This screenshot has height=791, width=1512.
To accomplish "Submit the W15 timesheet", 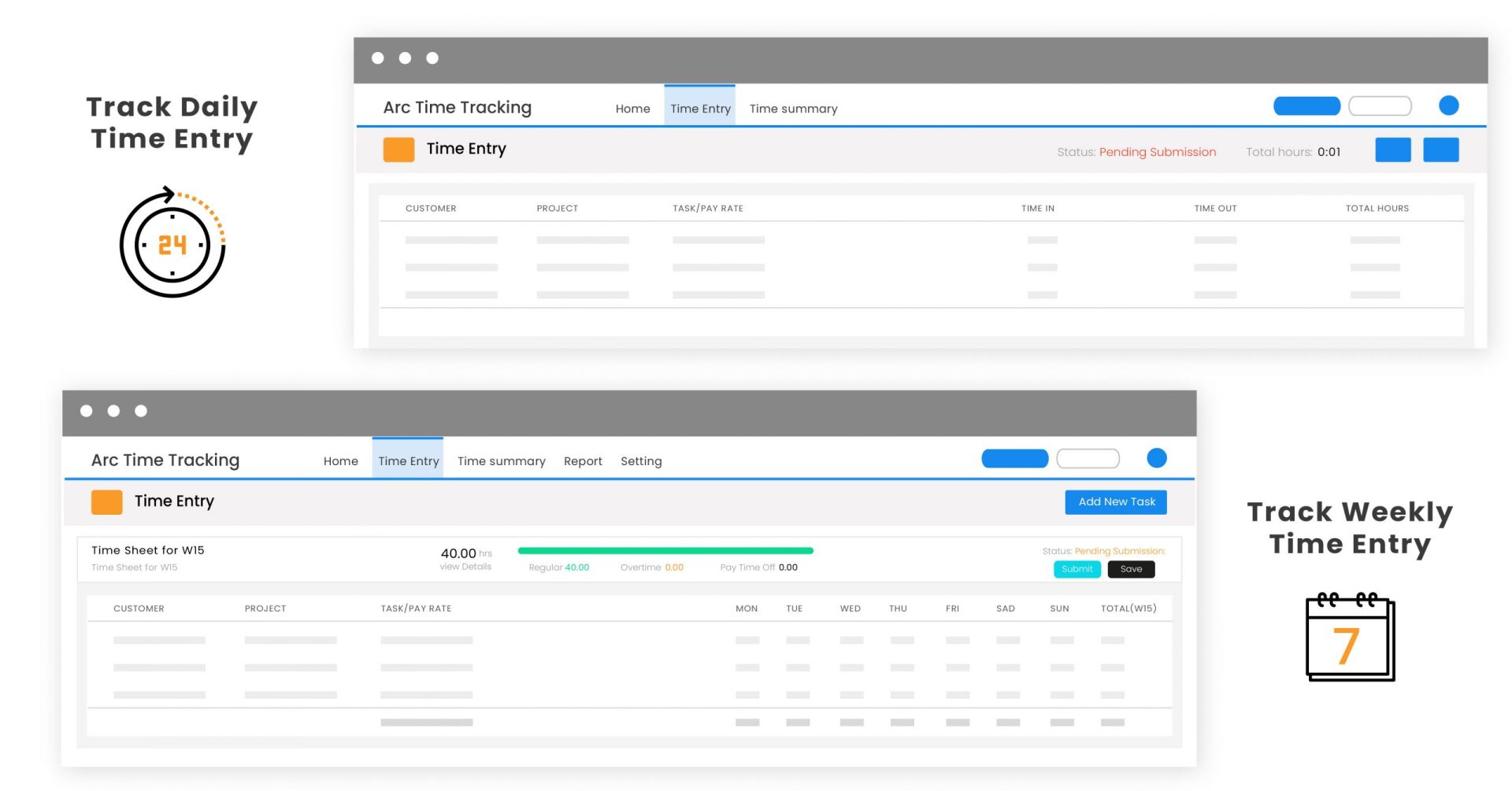I will tap(1077, 569).
